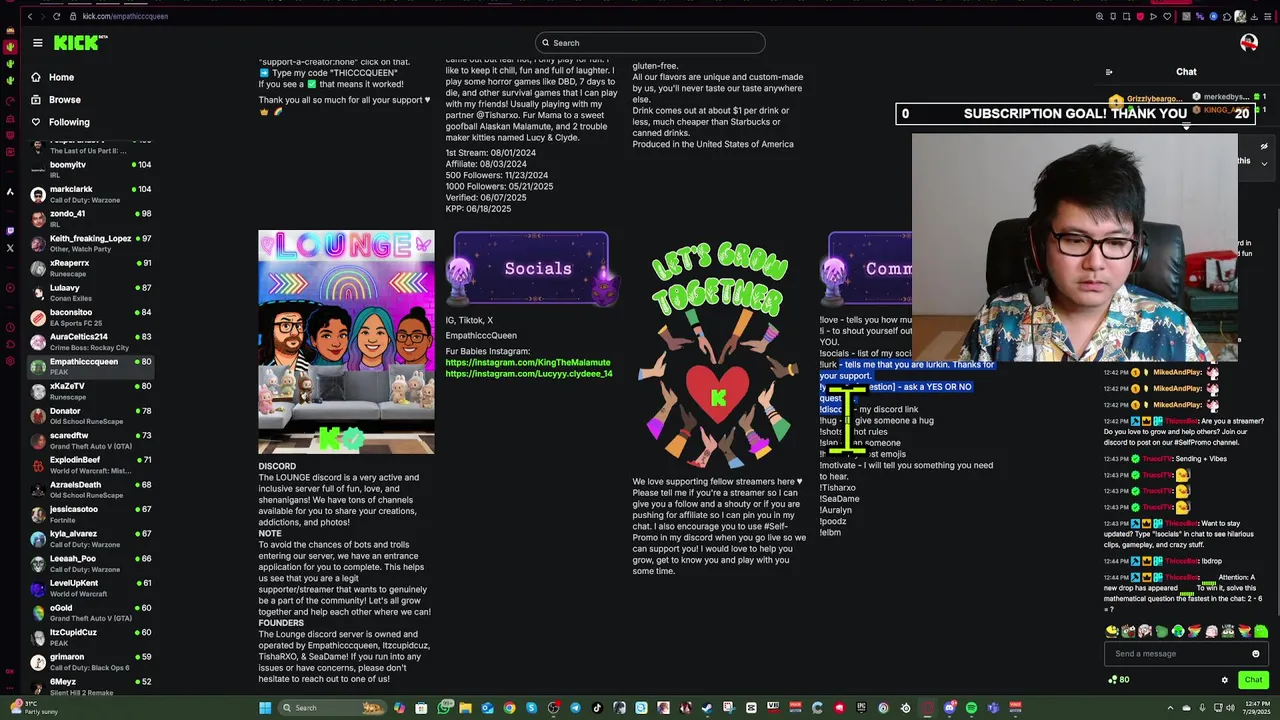The height and width of the screenshot is (720, 1280).
Task: Open markclarkk Warzone channel
Action: [x=90, y=194]
